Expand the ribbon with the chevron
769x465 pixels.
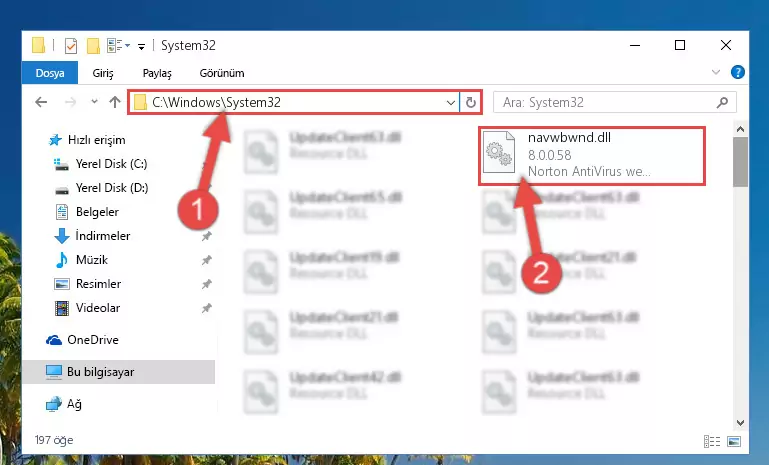point(716,73)
